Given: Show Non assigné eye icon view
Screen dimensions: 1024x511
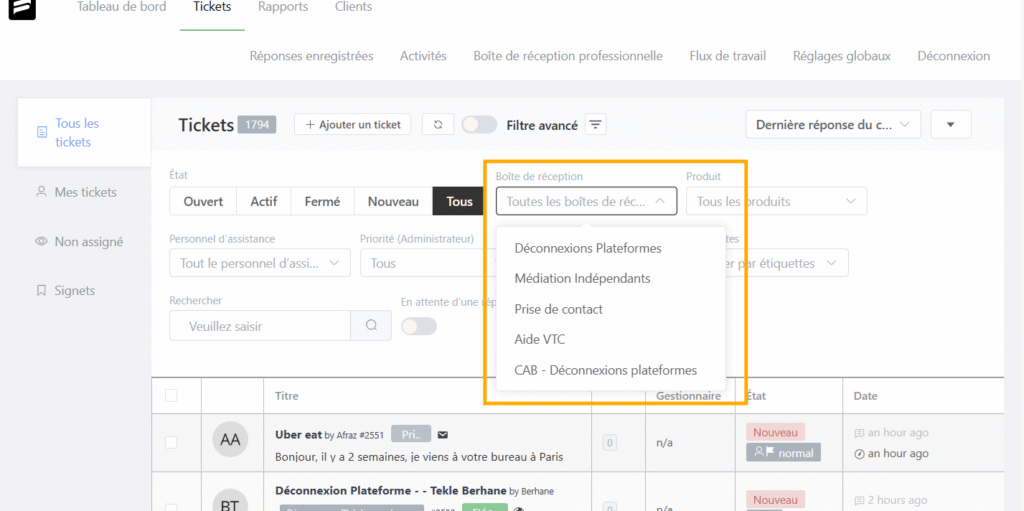Looking at the screenshot, I should [41, 241].
